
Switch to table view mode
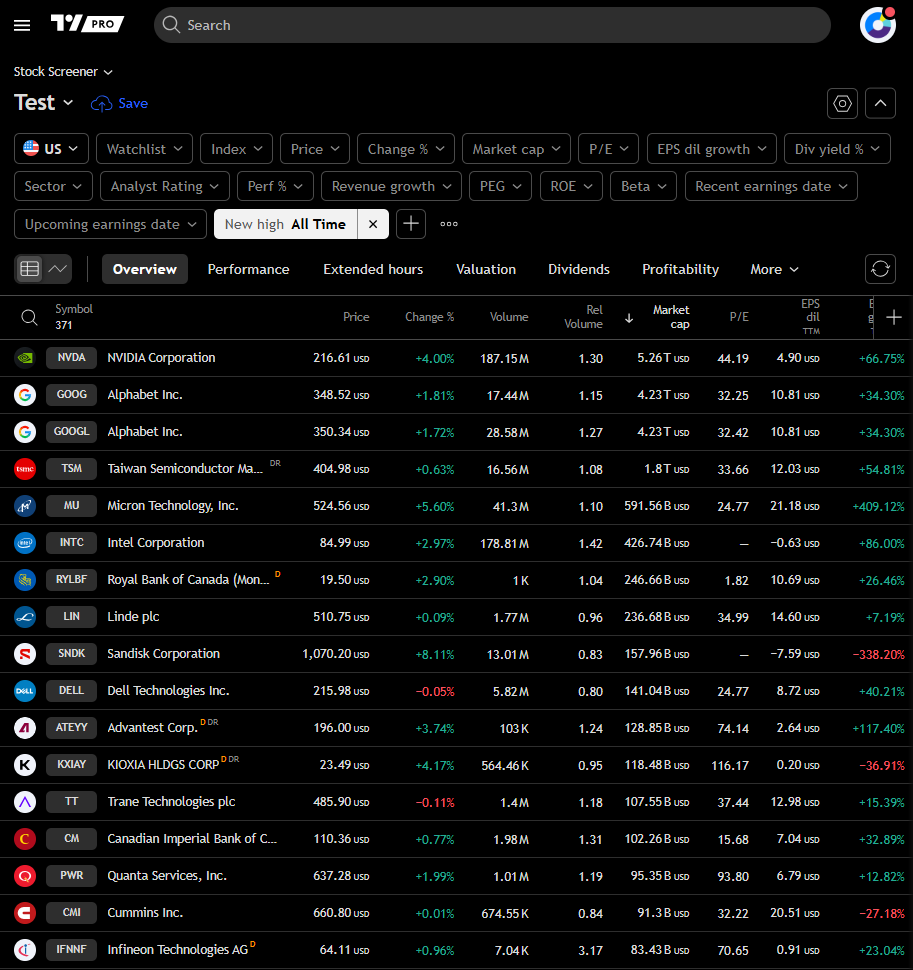click(30, 269)
